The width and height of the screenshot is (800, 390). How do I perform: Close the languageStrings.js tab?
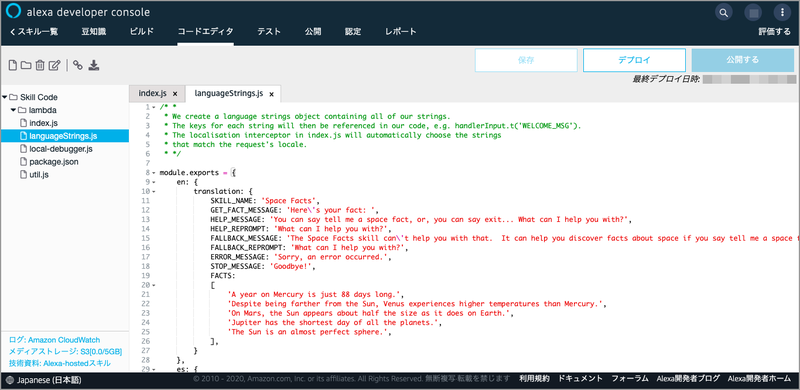(271, 94)
